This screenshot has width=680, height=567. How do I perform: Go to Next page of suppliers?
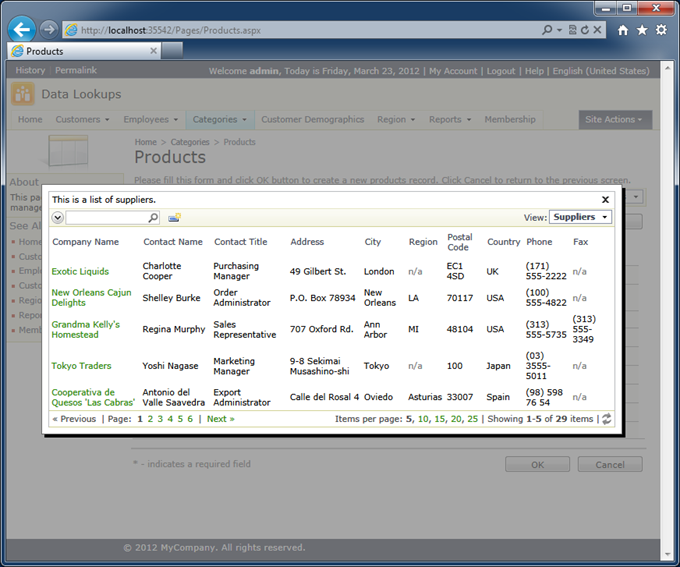pyautogui.click(x=220, y=419)
